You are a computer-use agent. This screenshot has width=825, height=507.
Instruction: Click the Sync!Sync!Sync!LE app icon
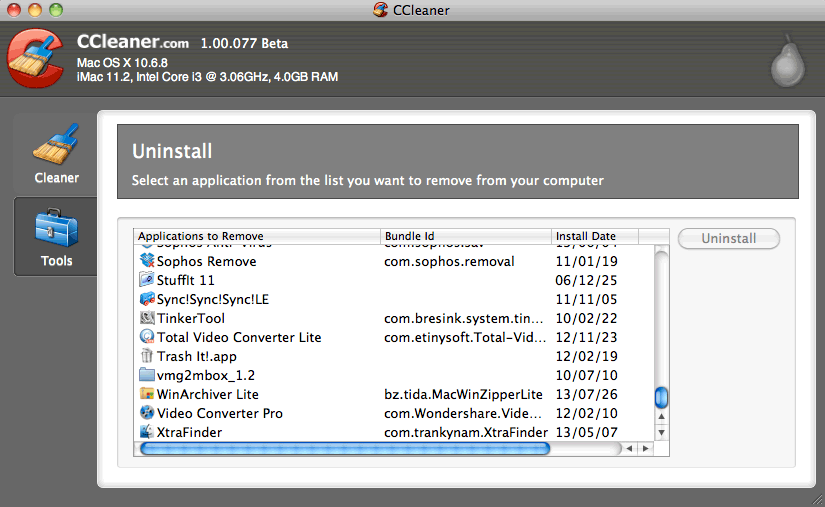[147, 299]
